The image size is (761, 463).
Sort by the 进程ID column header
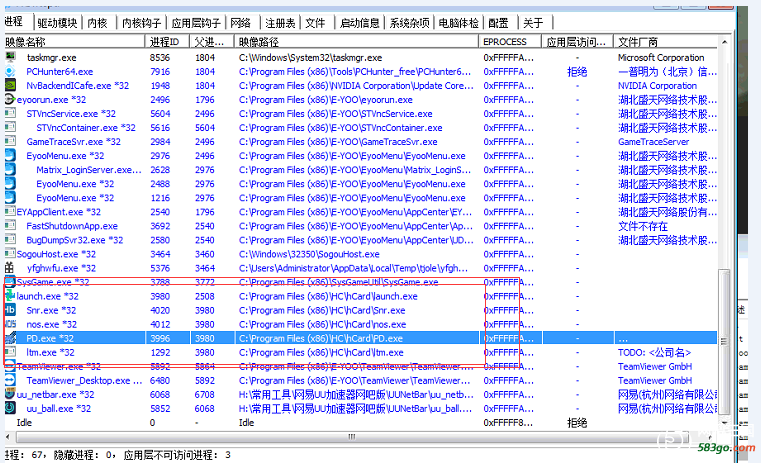coord(167,42)
